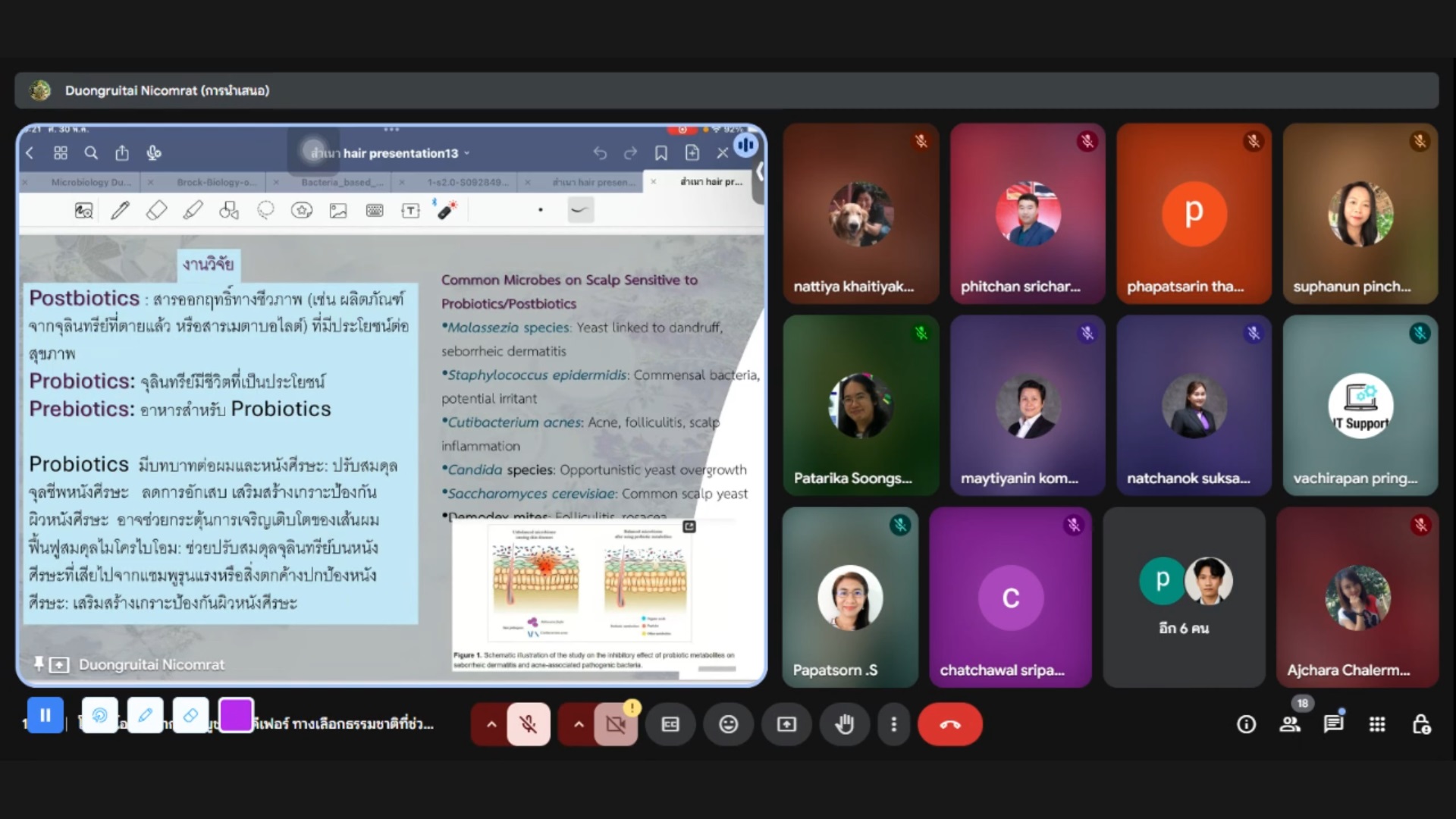This screenshot has height=819, width=1456.
Task: Open host controls lock icon
Action: [1421, 725]
